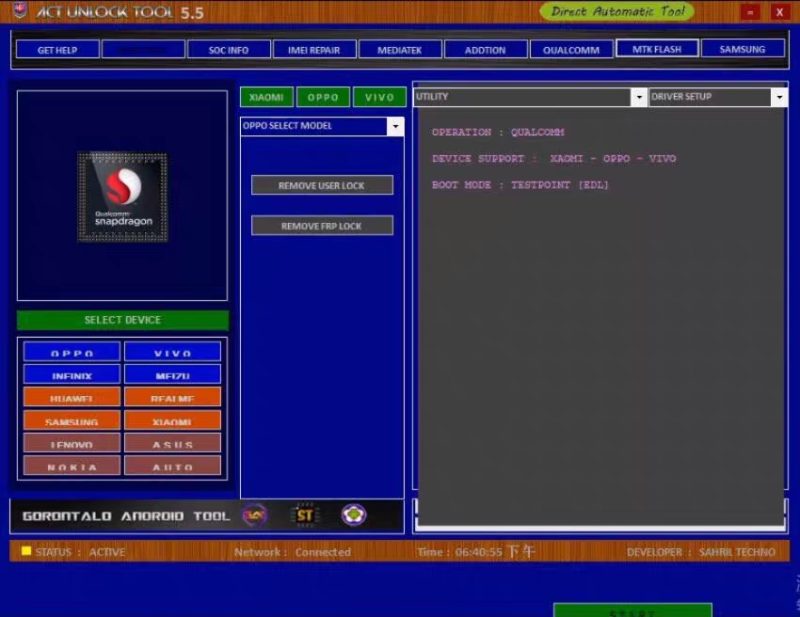Select the QUALCOMM tab
The image size is (800, 617).
pyautogui.click(x=571, y=50)
